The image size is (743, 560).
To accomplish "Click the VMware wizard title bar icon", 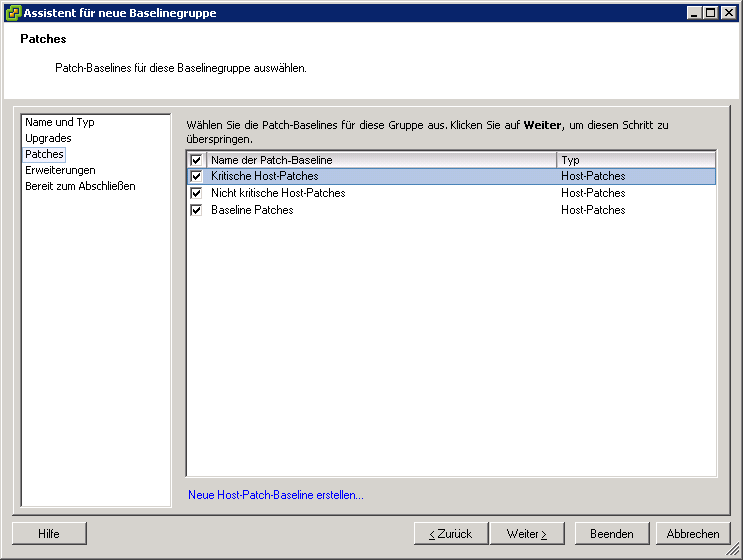I will (13, 13).
